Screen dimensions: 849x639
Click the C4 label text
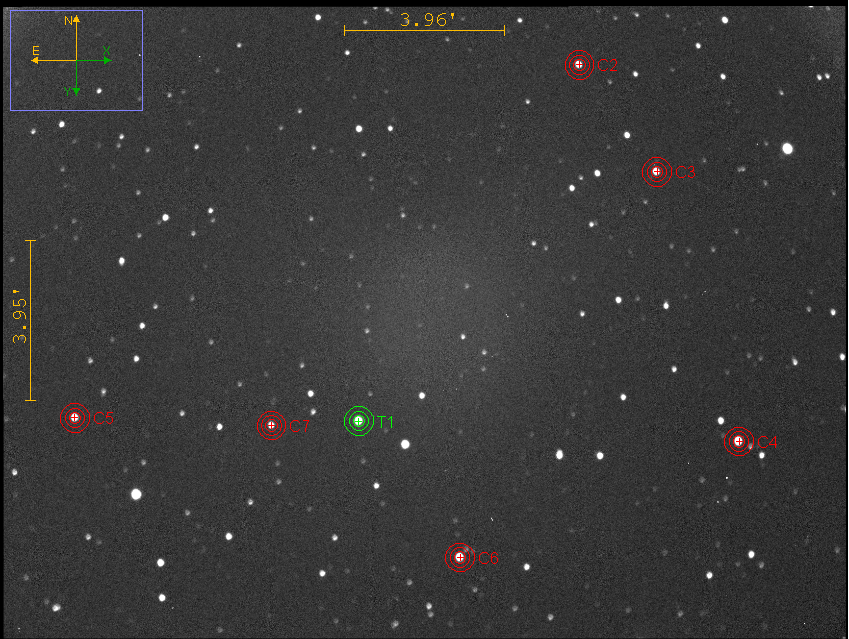tap(768, 442)
